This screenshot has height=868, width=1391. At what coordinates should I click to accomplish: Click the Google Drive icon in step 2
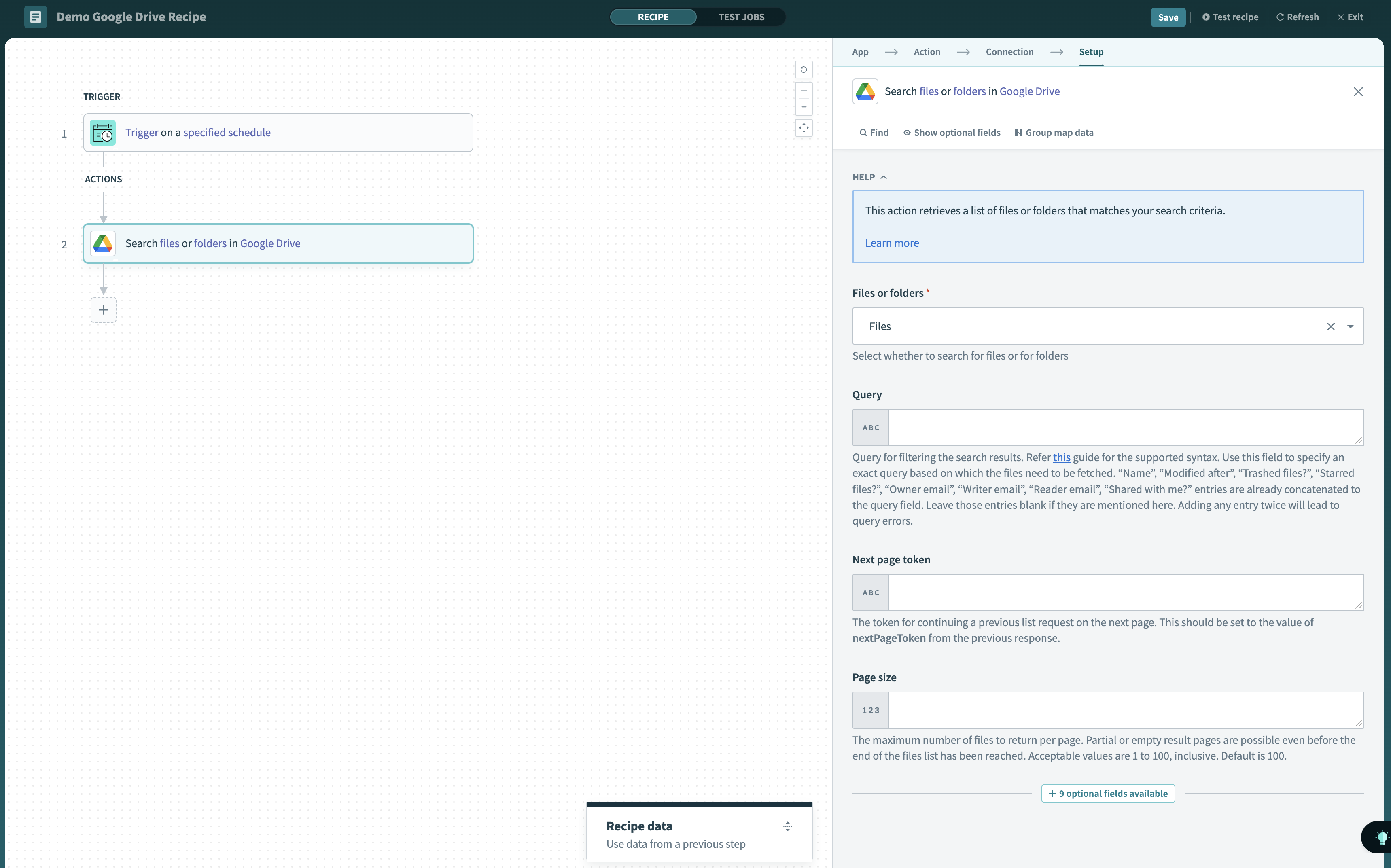(103, 243)
